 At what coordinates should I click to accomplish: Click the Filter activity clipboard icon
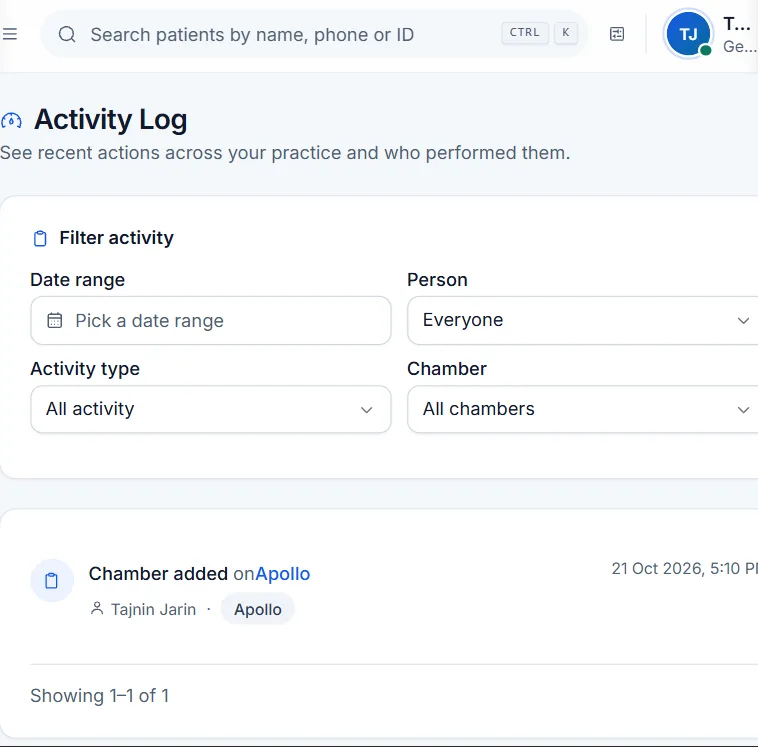40,238
